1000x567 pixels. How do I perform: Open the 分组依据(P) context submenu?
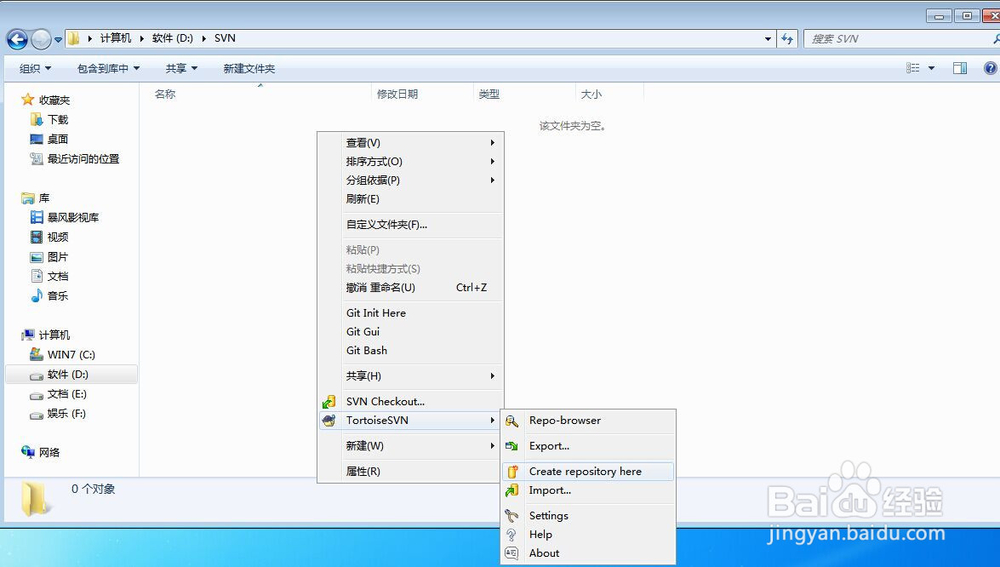pos(411,180)
